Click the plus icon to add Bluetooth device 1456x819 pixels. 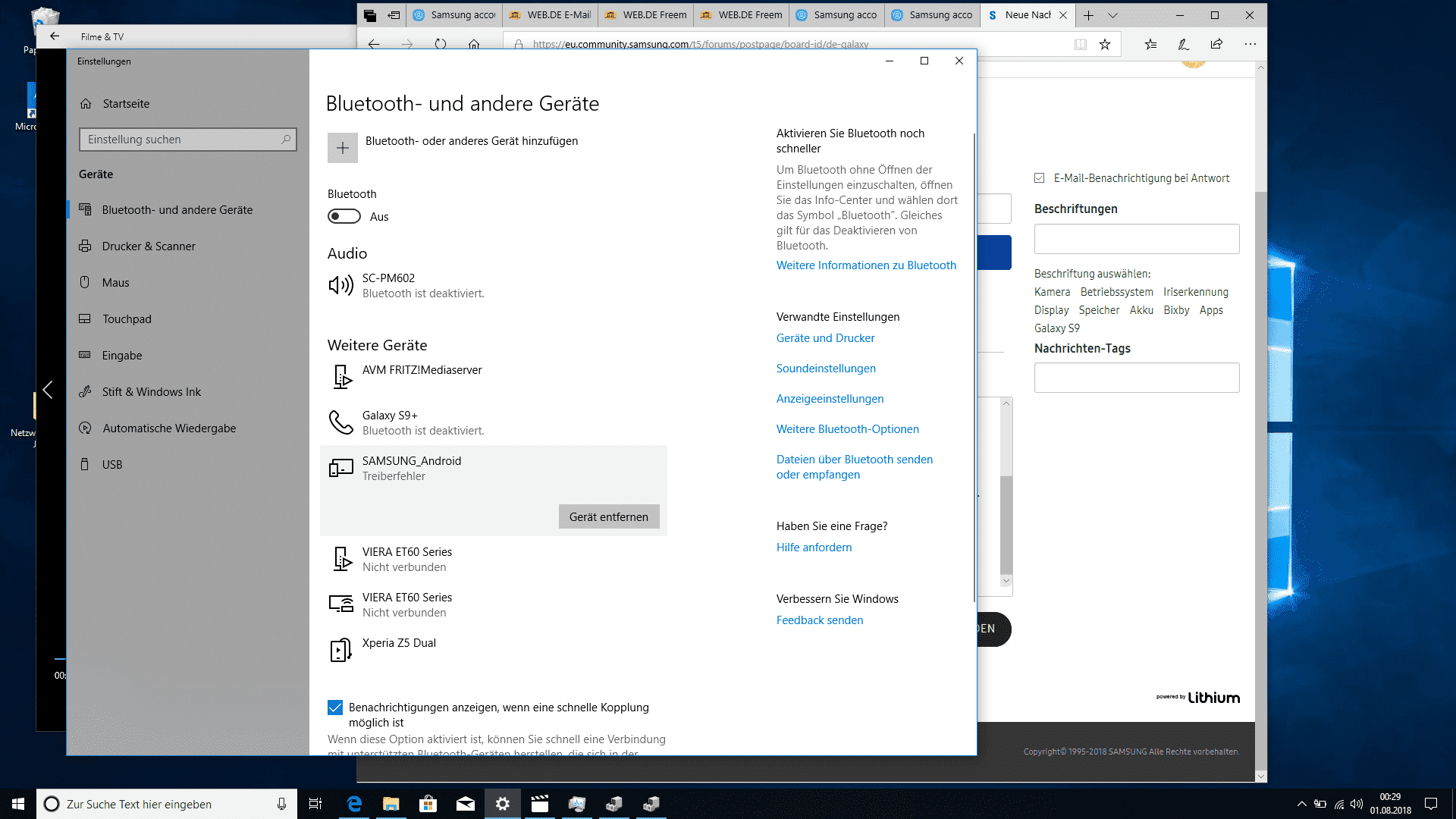(343, 148)
